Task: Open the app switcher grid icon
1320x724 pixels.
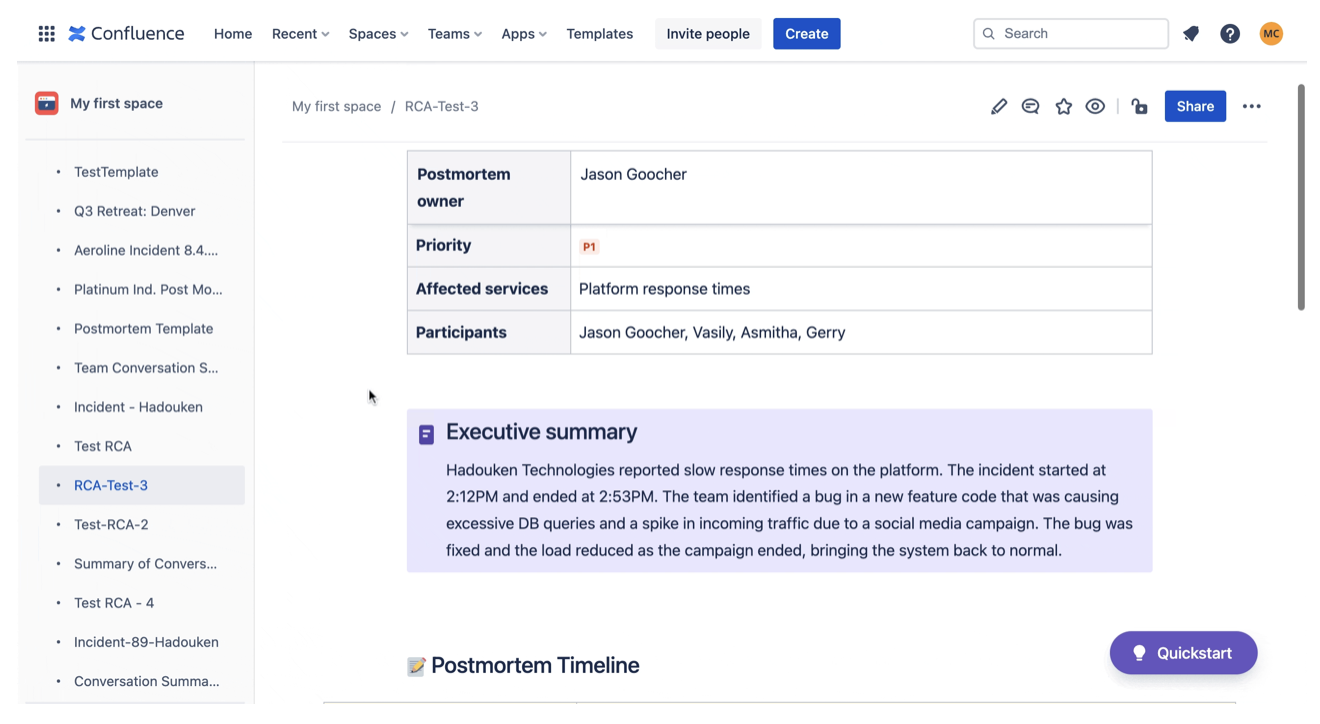Action: coord(46,34)
